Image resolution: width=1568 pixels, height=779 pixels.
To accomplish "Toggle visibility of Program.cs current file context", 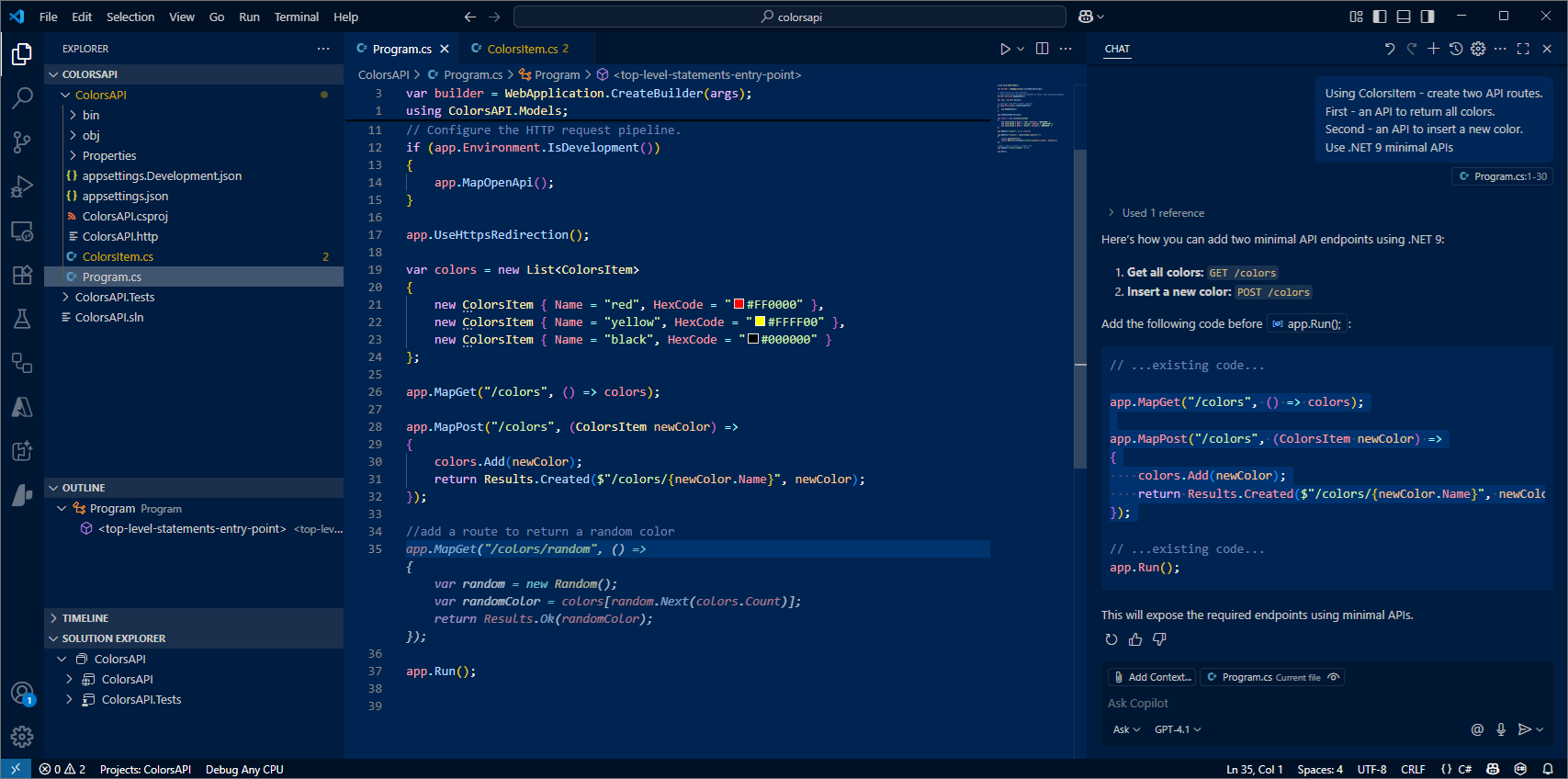I will click(x=1334, y=677).
